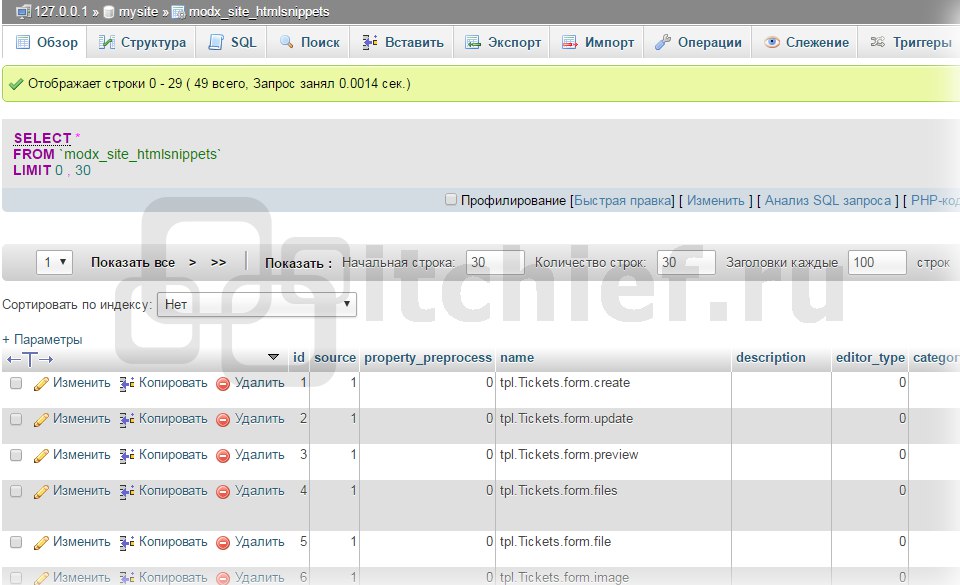Click the Изменить query link
The height and width of the screenshot is (585, 960).
715,200
